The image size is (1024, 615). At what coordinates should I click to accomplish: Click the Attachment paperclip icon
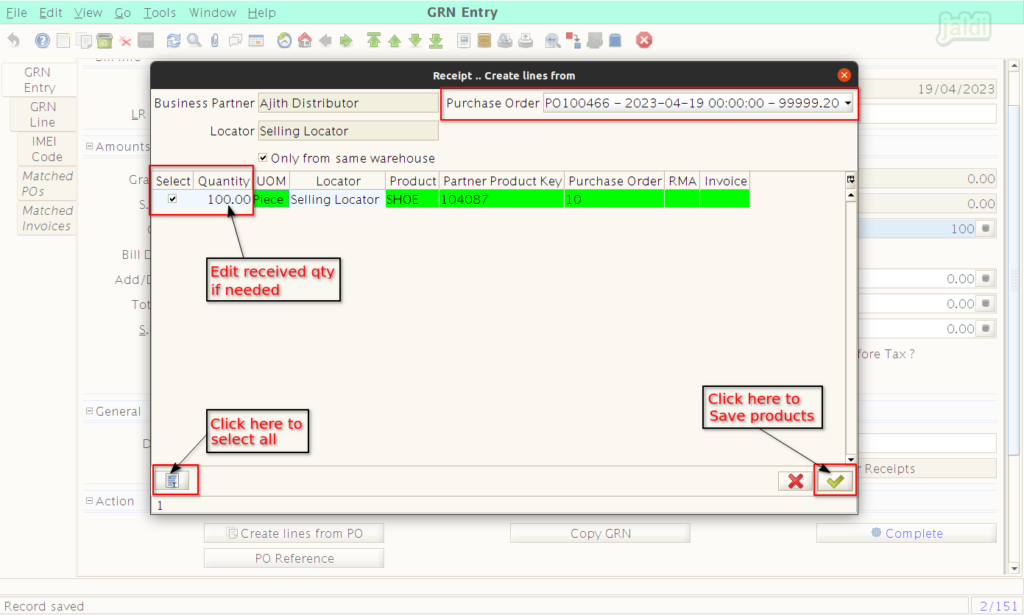(x=215, y=40)
